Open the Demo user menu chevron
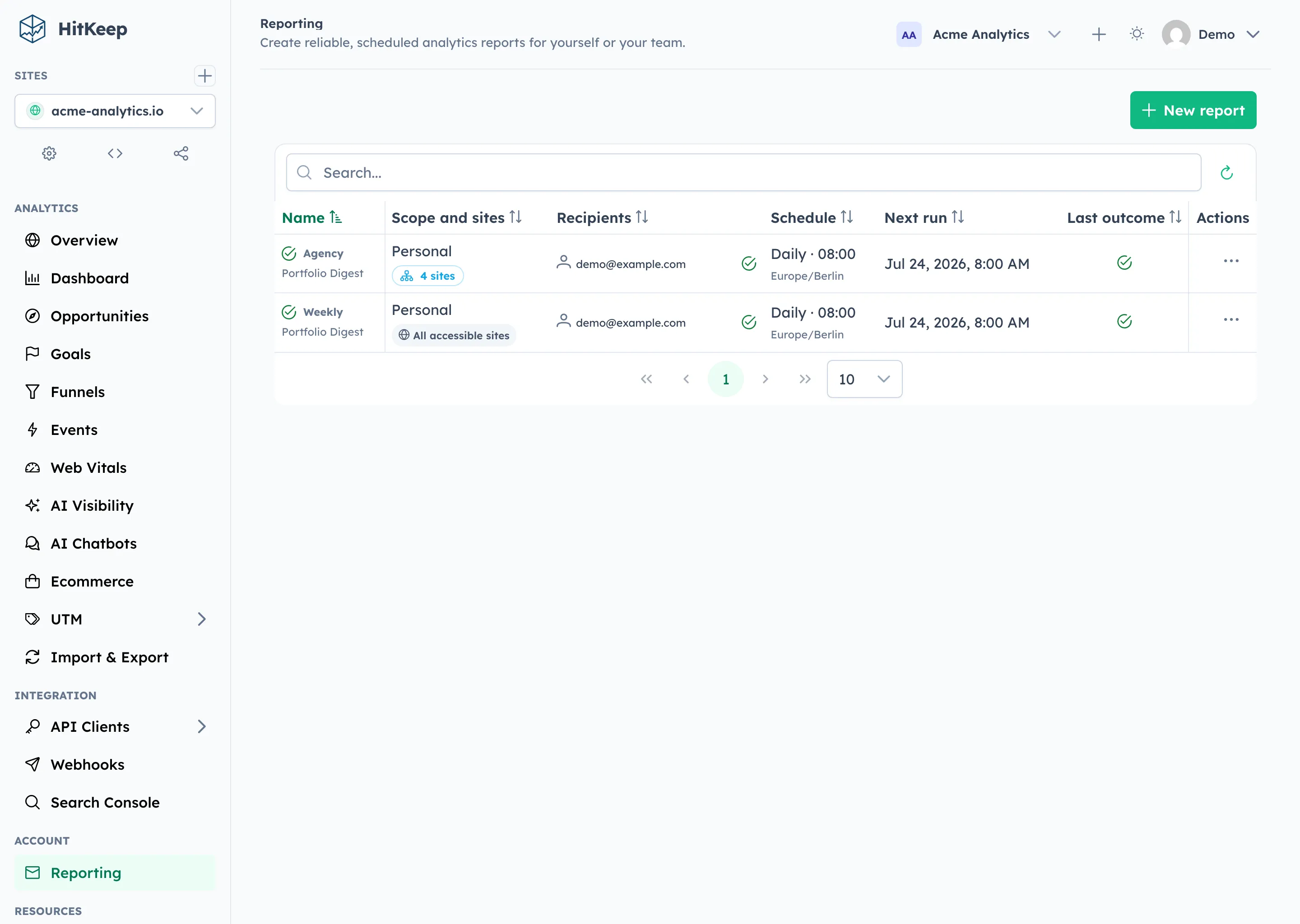Viewport: 1300px width, 924px height. pos(1253,34)
